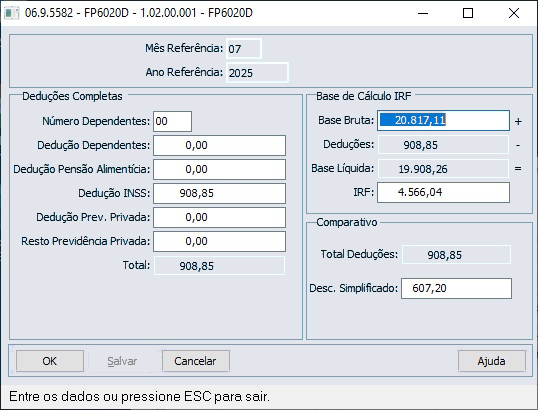Select the Dedução Pensão Alimentícia field
The width and height of the screenshot is (538, 410).
point(219,169)
